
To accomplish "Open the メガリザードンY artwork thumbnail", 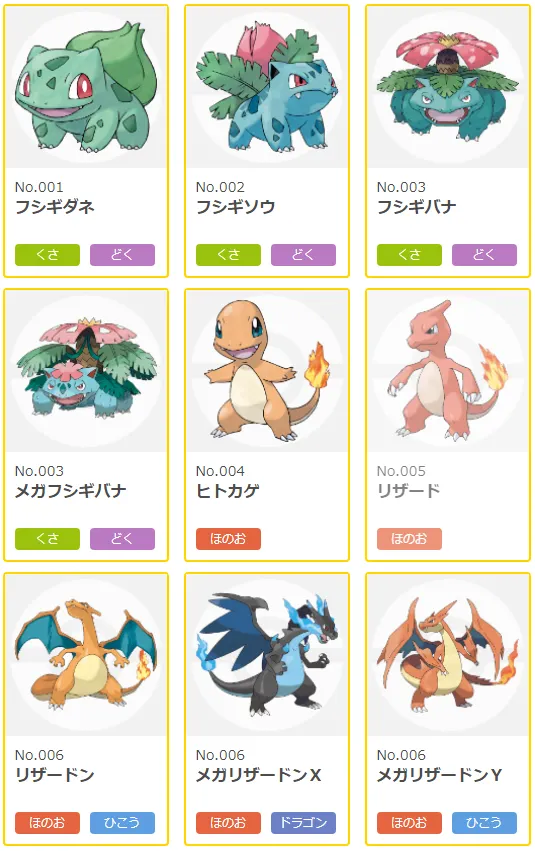I will (x=448, y=655).
